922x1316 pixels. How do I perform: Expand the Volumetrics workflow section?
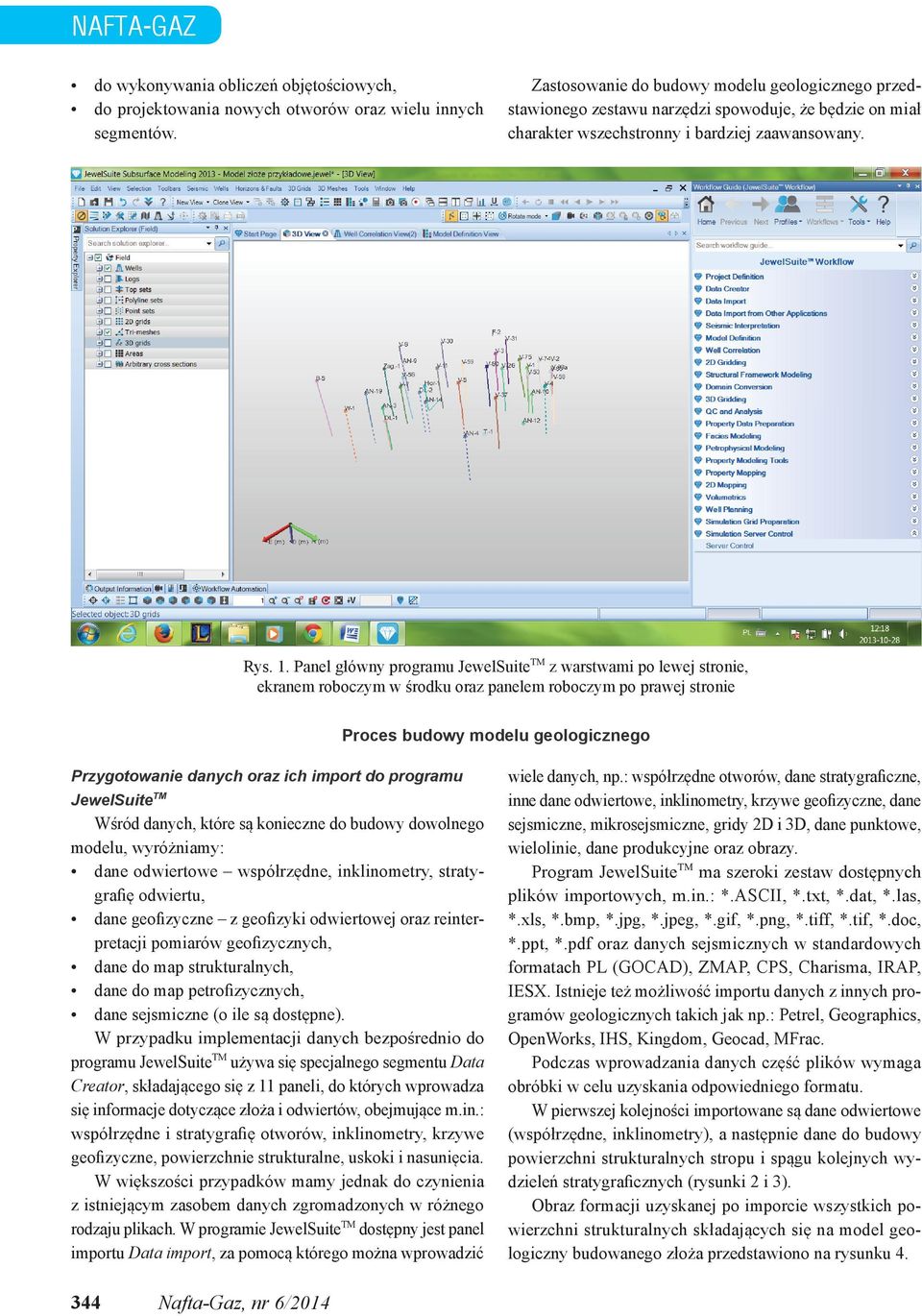[914, 497]
